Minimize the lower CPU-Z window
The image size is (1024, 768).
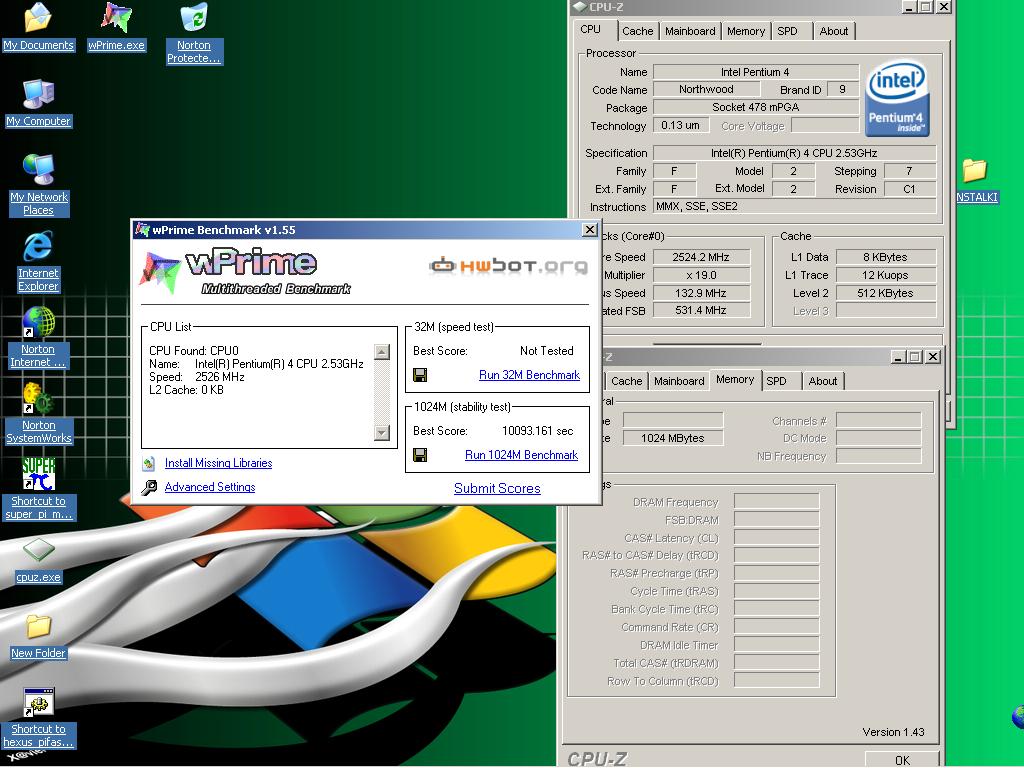[x=899, y=357]
